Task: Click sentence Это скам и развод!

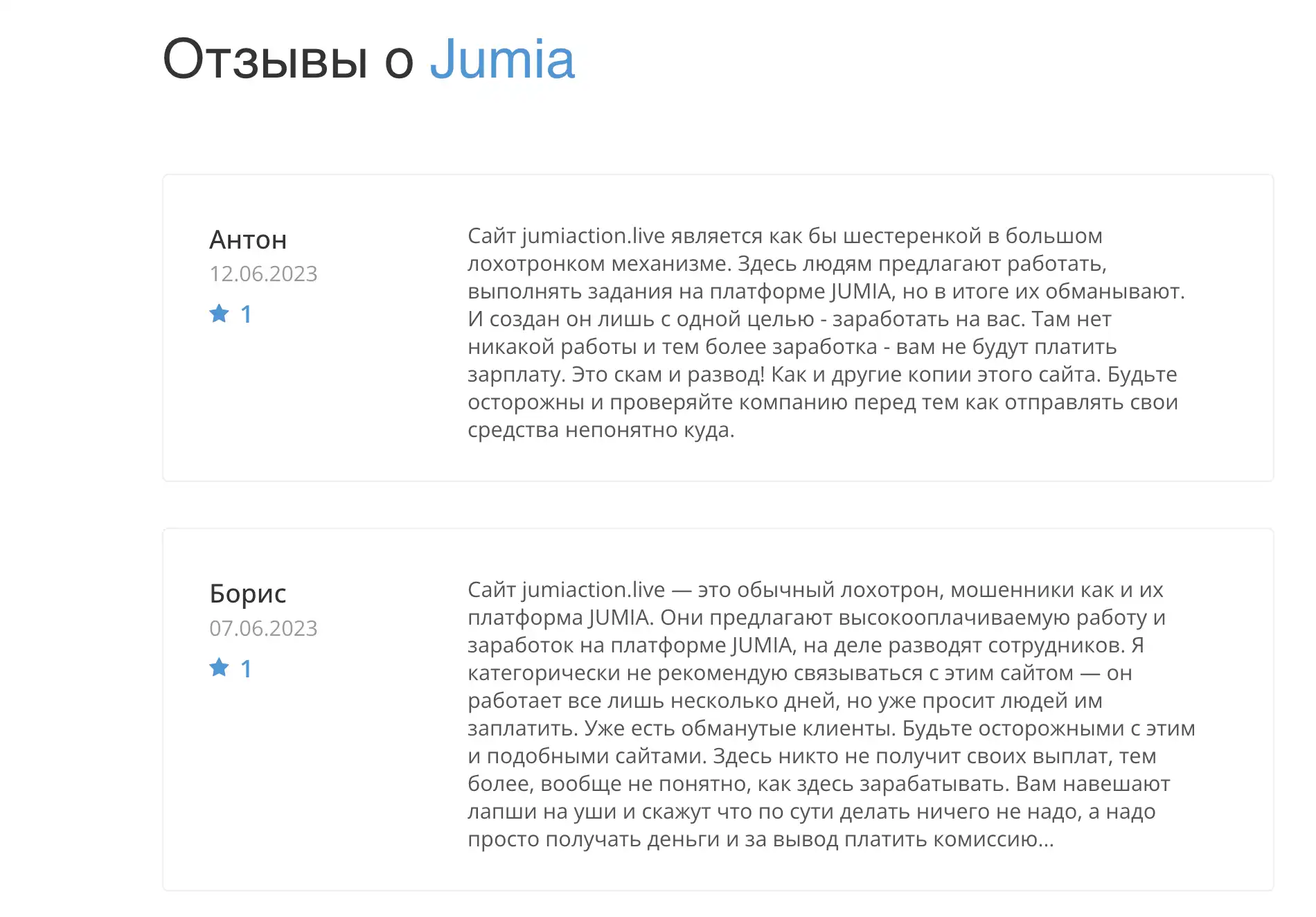Action: pyautogui.click(x=668, y=375)
